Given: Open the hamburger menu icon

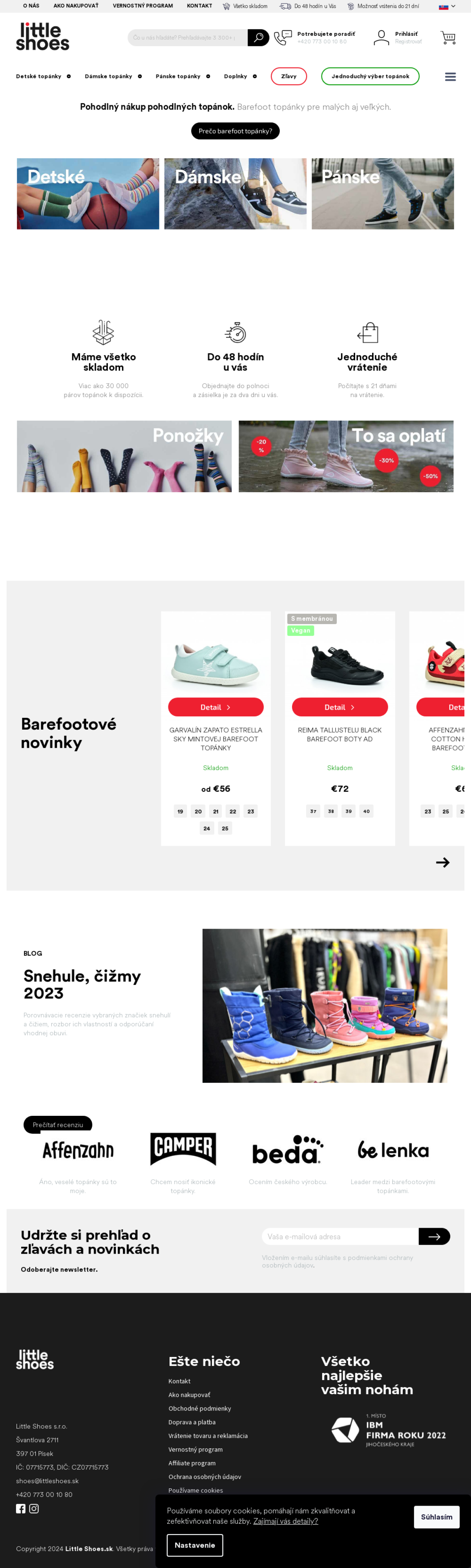Looking at the screenshot, I should [x=450, y=77].
